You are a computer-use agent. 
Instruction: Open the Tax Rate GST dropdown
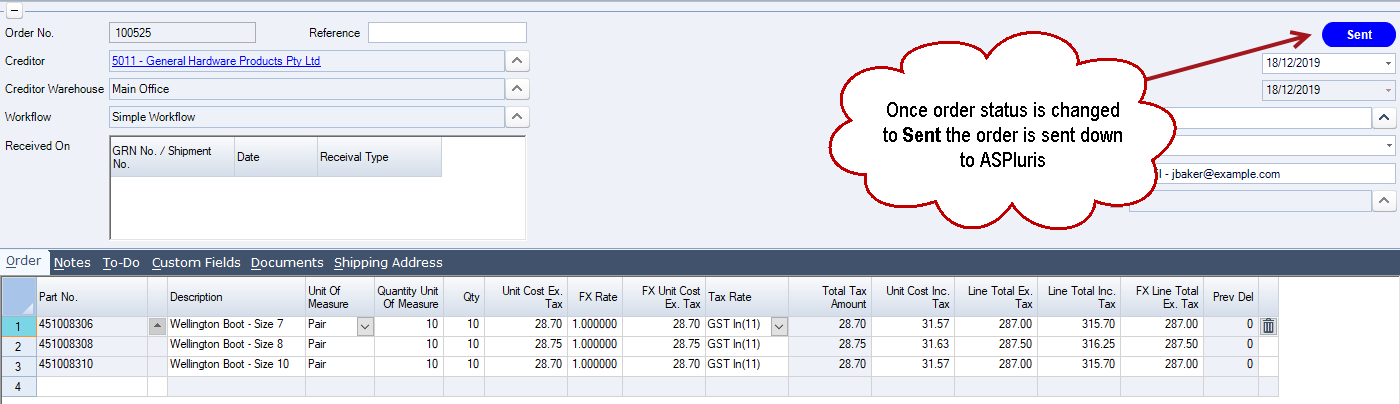778,326
